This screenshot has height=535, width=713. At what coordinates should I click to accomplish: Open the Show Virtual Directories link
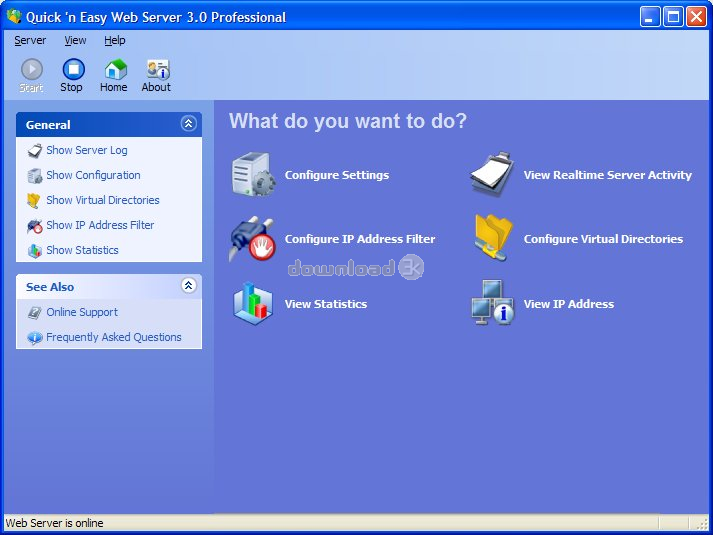pos(103,200)
